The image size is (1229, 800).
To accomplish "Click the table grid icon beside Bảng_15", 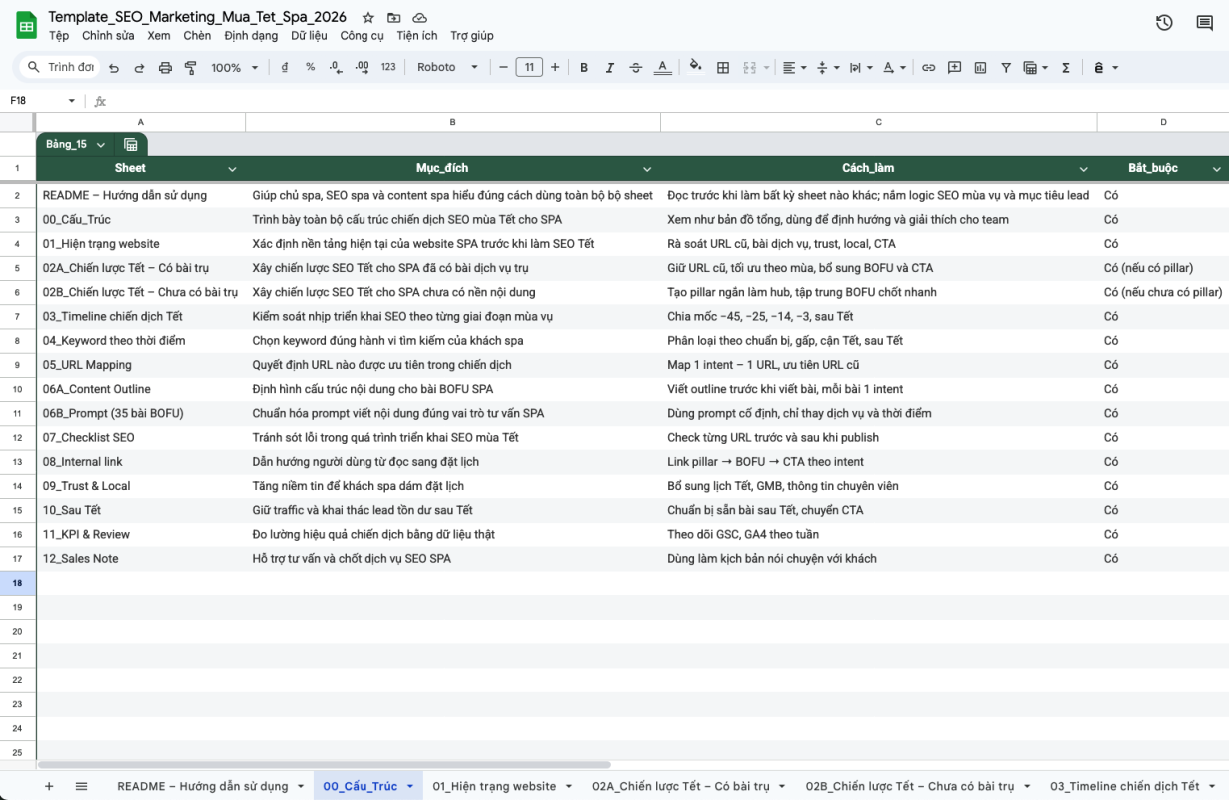I will (x=130, y=145).
